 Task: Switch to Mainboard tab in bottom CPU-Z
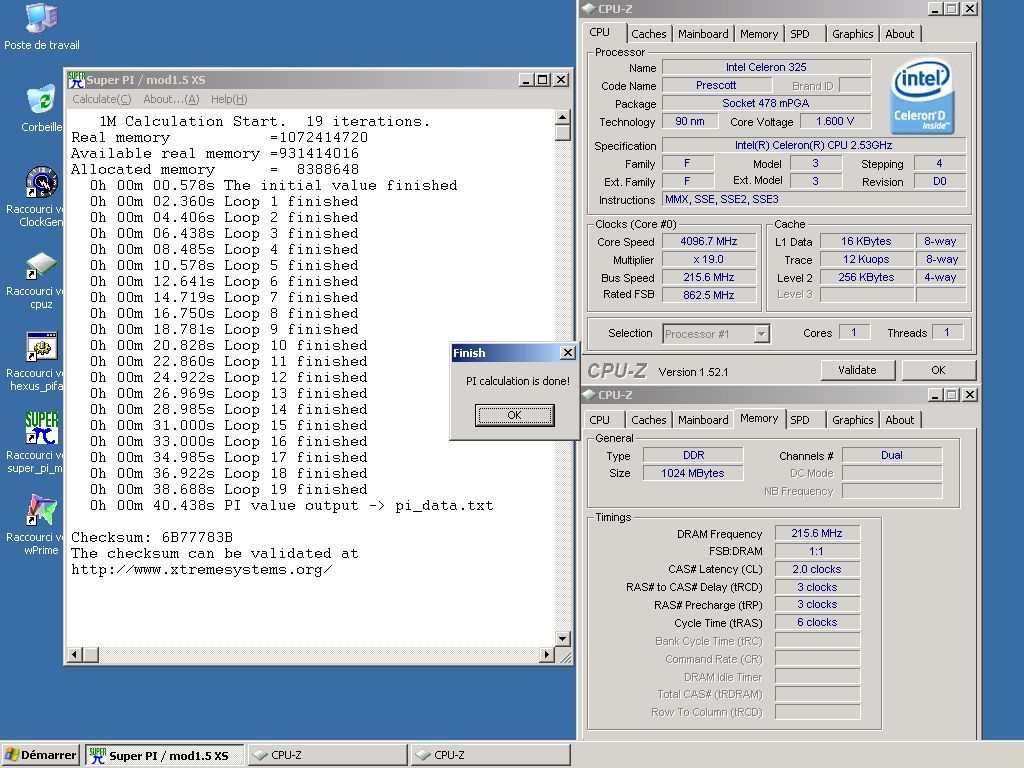[703, 420]
